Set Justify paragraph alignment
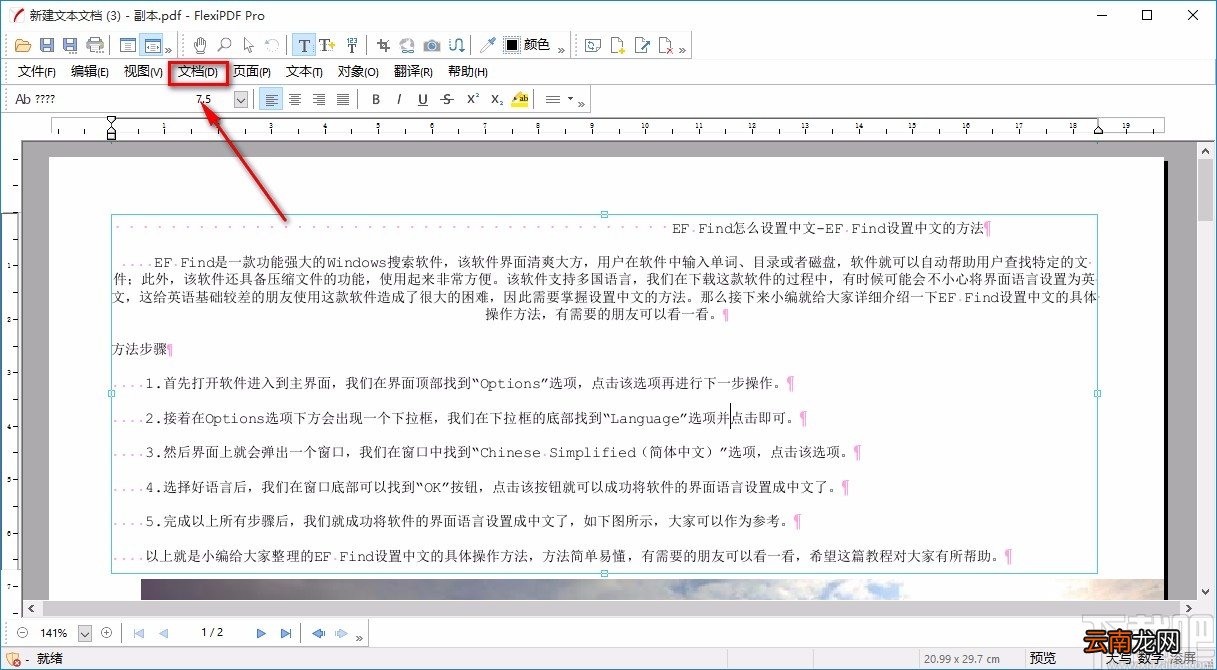This screenshot has height=670, width=1217. pyautogui.click(x=343, y=99)
